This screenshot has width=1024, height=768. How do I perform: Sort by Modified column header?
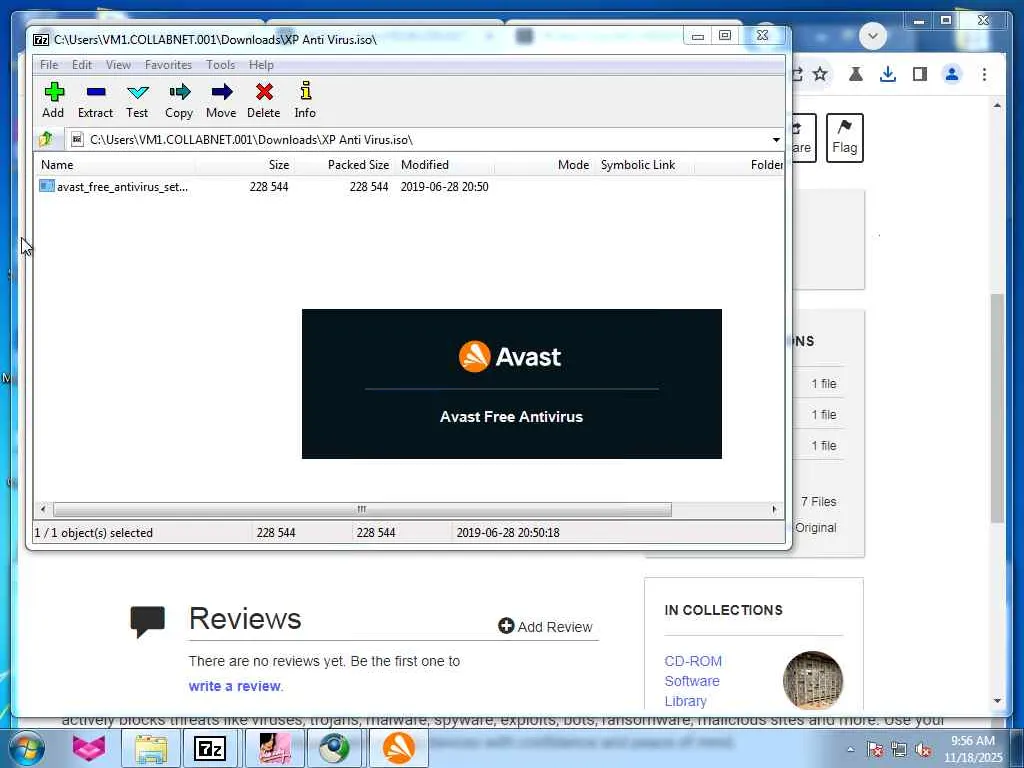tap(444, 165)
